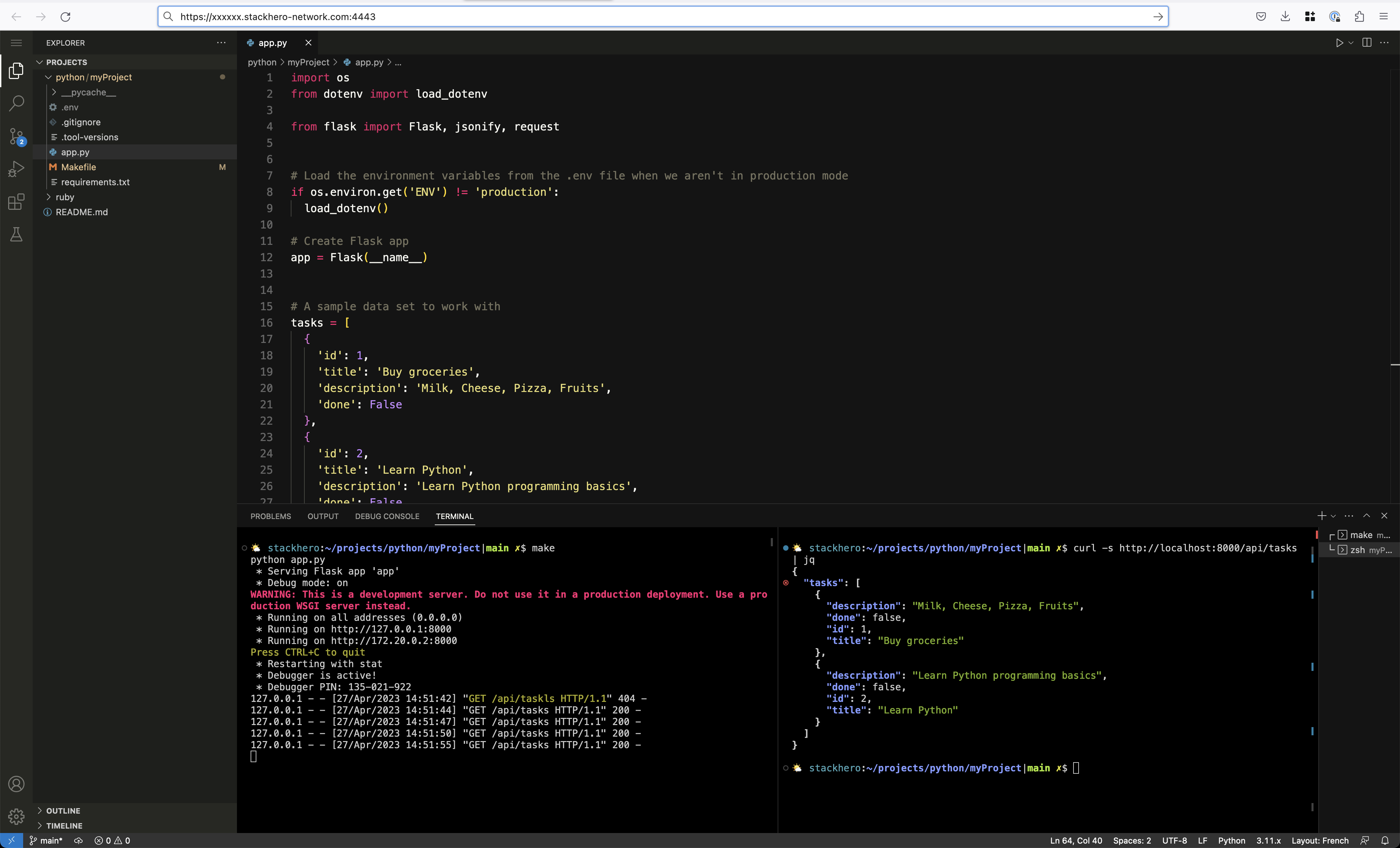This screenshot has width=1400, height=848.
Task: Open the Manage gear settings icon
Action: (16, 817)
